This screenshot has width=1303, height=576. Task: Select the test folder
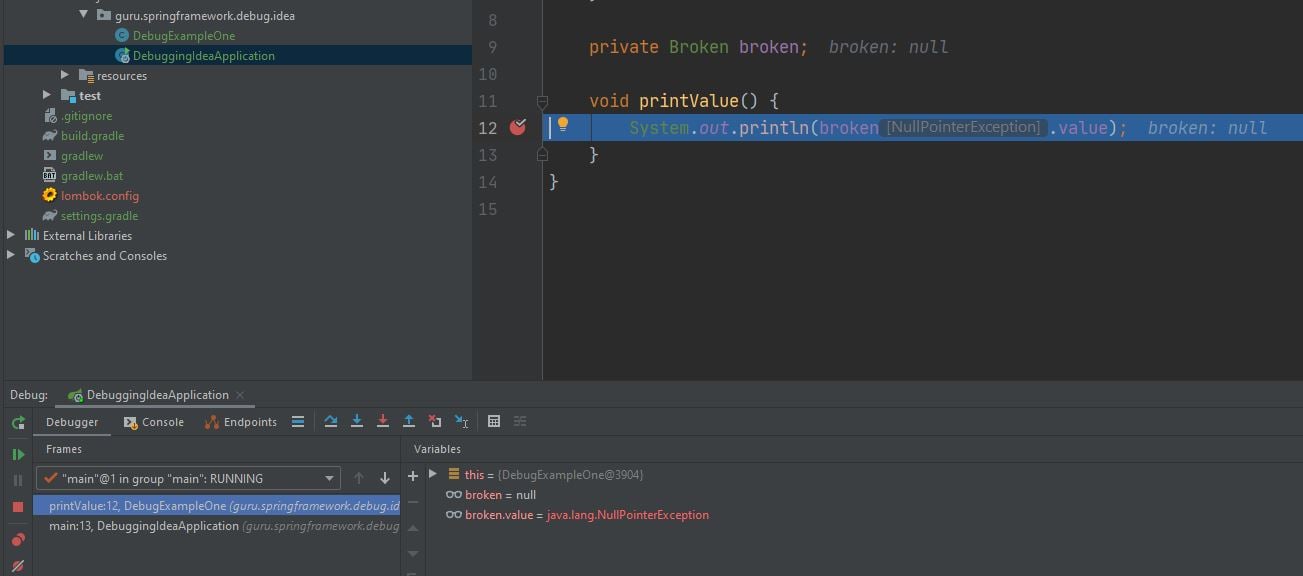pos(89,96)
